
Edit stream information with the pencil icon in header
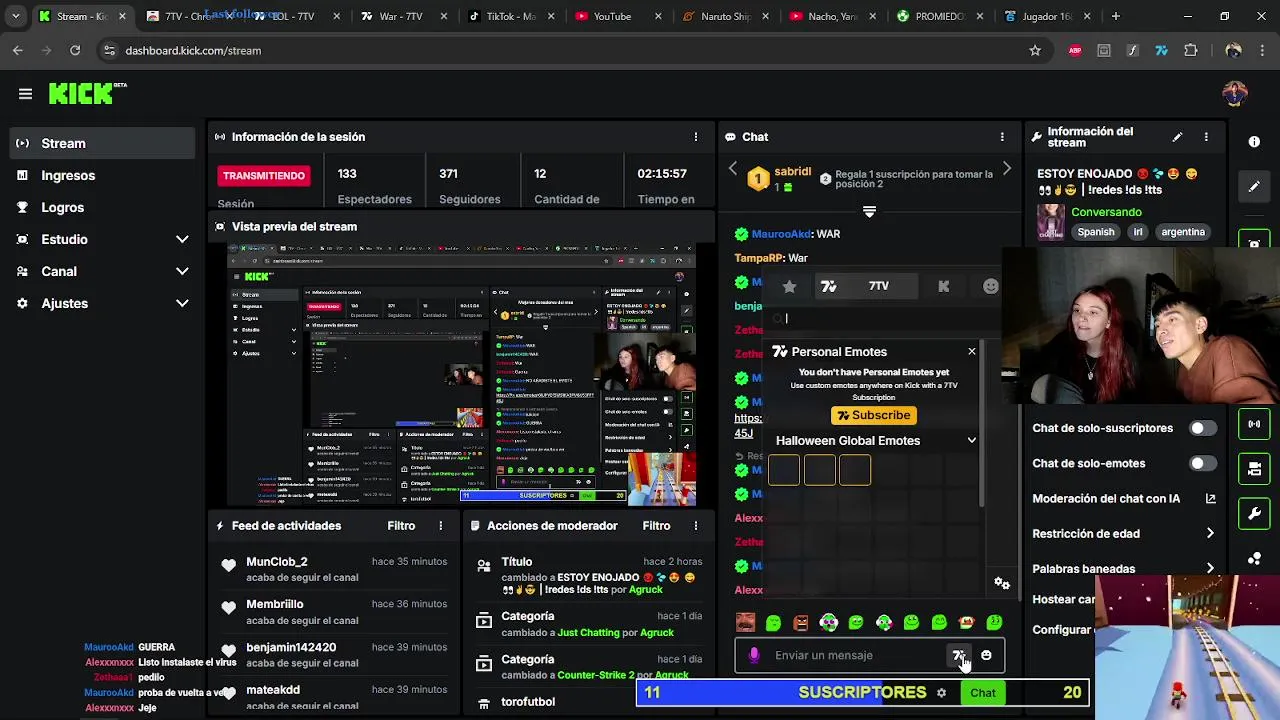coord(1177,137)
